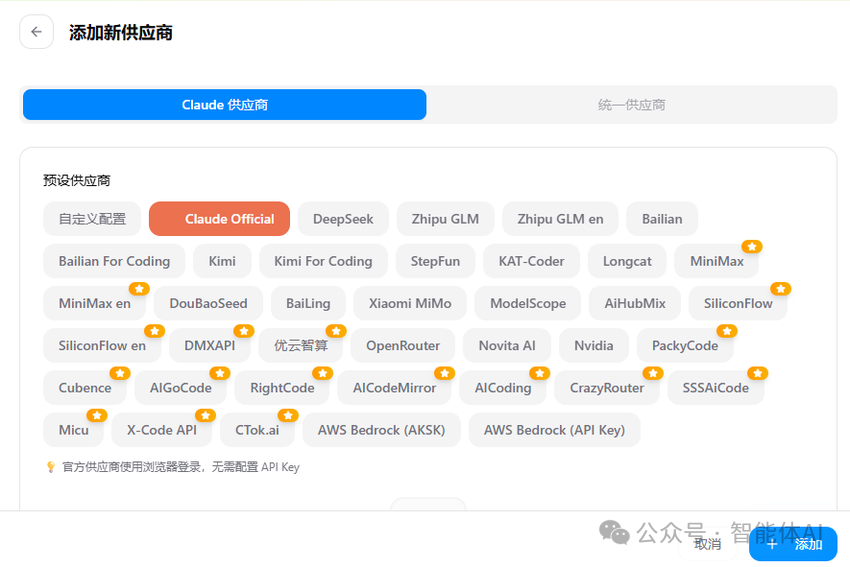
Task: Select AWS Bedrock (API Key) preset
Action: (x=554, y=430)
